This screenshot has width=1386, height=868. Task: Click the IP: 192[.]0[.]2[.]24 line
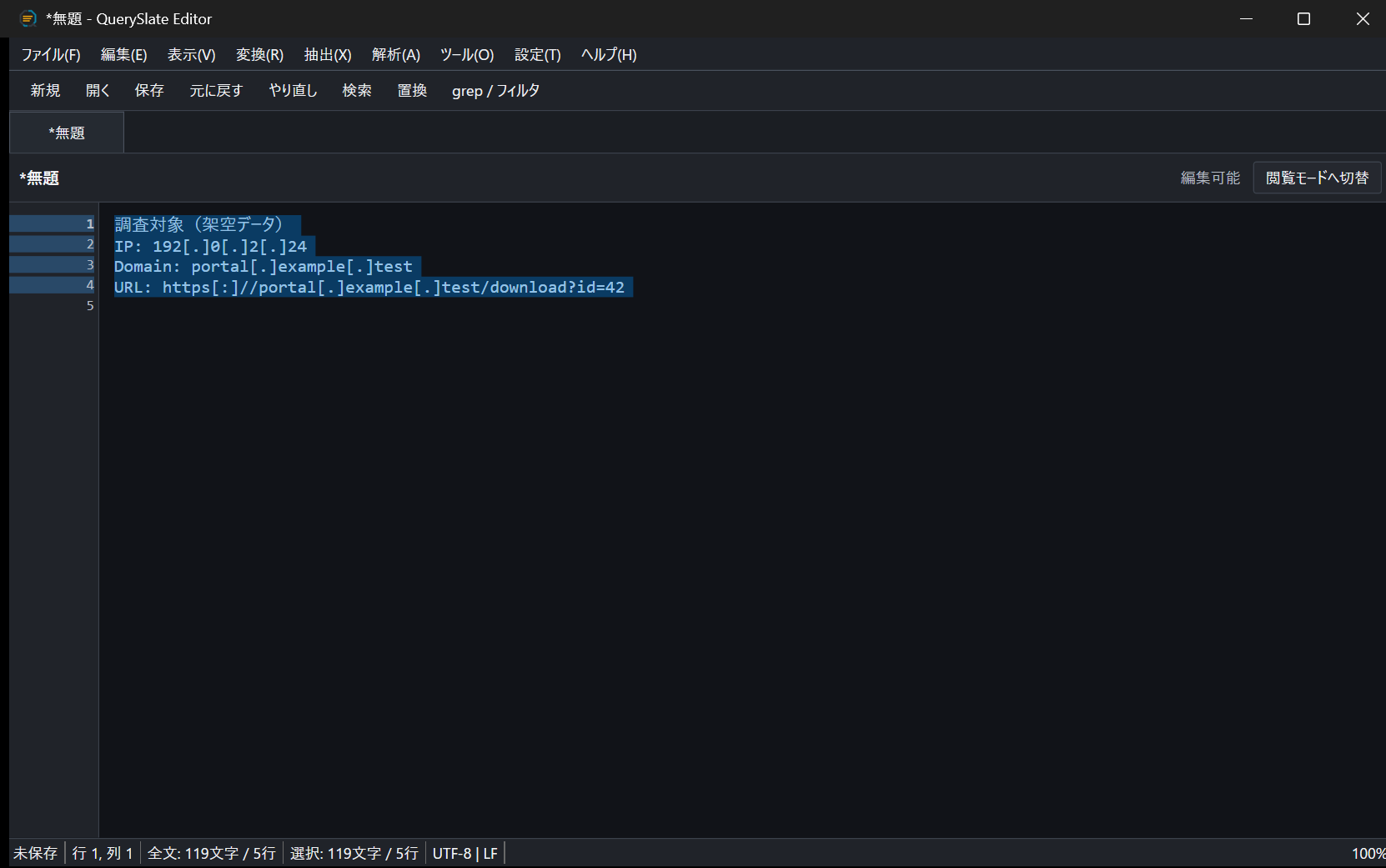pos(211,246)
